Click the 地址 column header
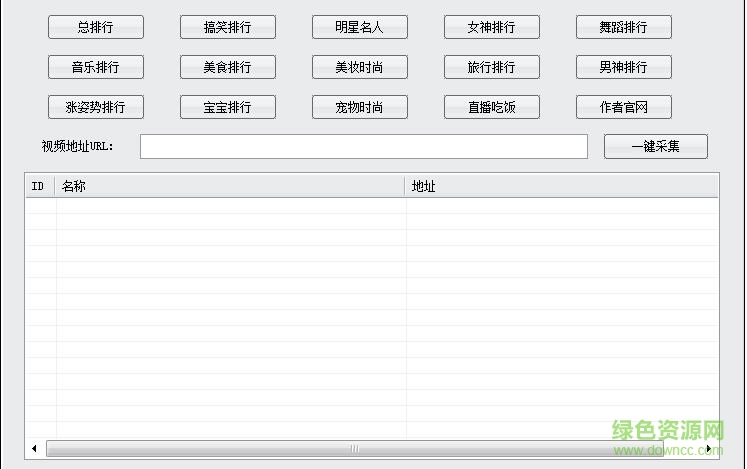 560,186
